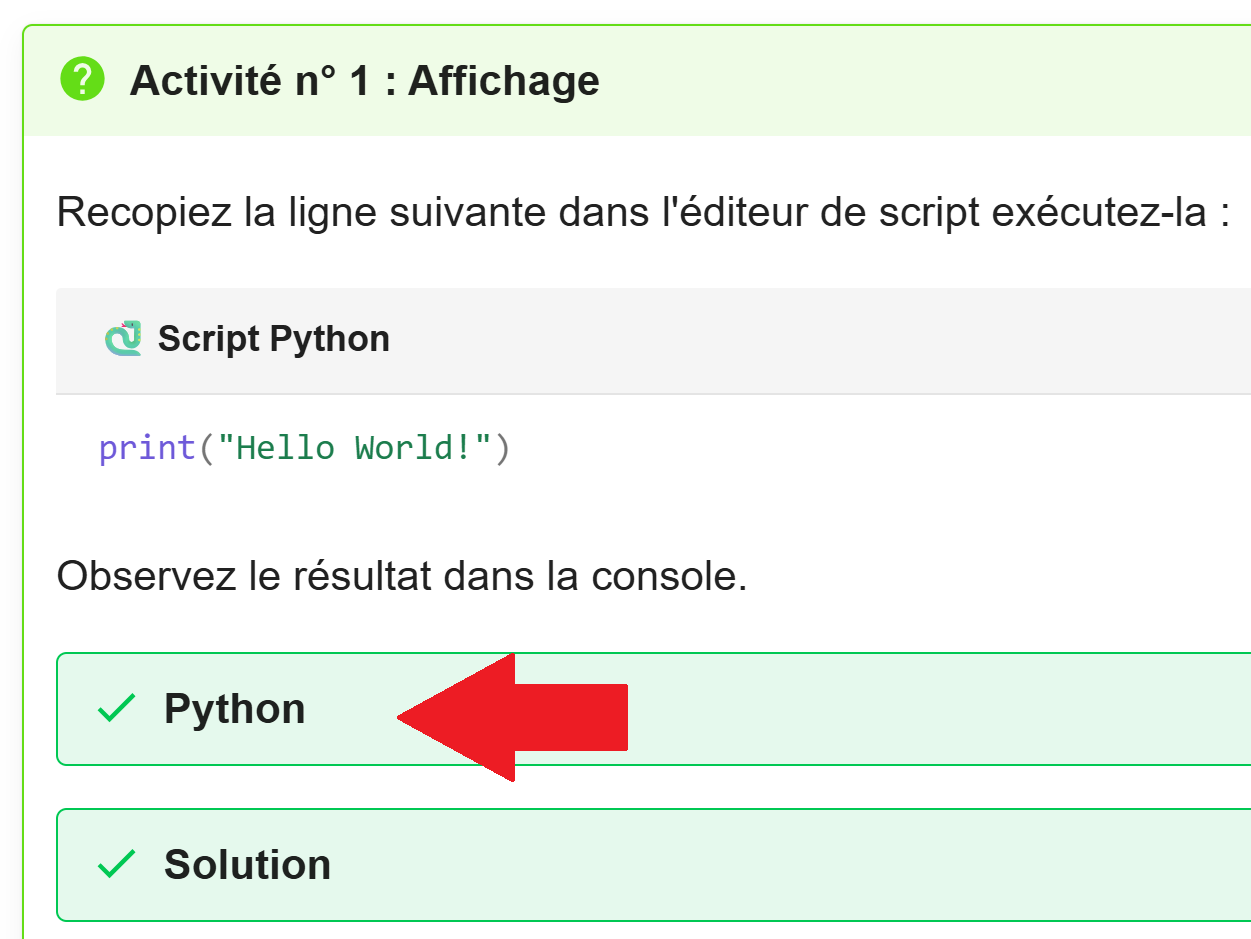Click the Python panel label text
This screenshot has width=1251, height=939.
point(235,709)
